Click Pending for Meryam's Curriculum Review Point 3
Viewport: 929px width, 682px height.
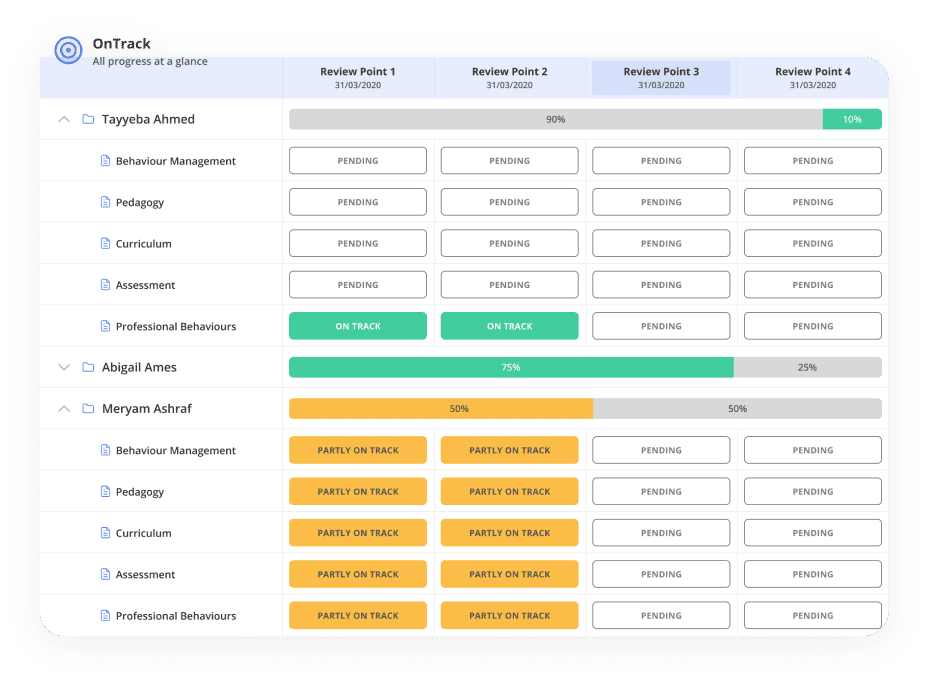pyautogui.click(x=661, y=533)
